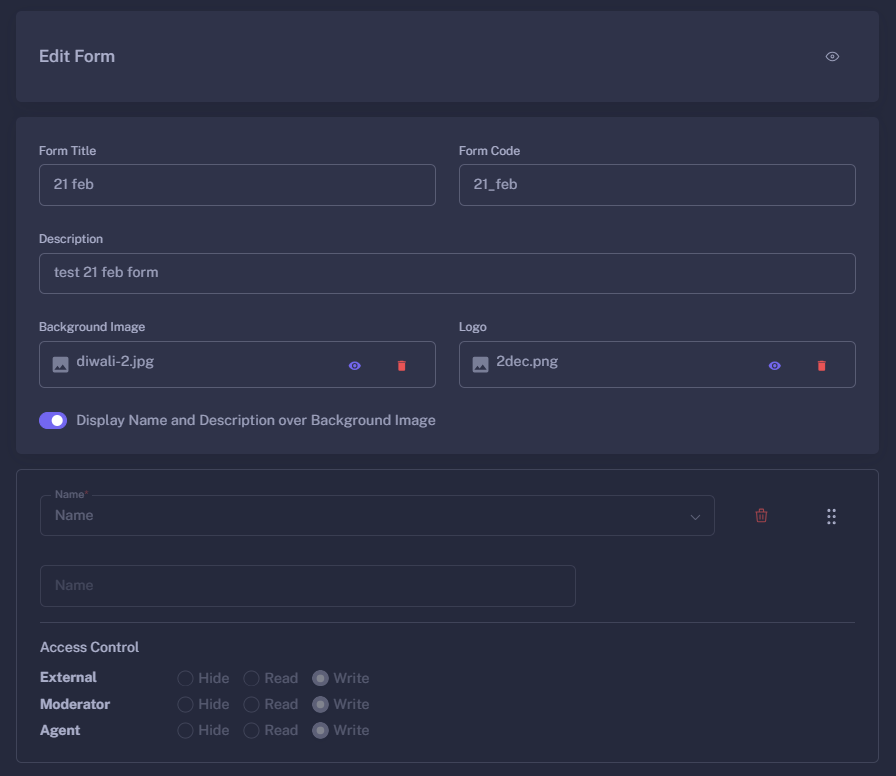The image size is (896, 776).
Task: Click the Description field with test 21 feb form
Action: (x=447, y=273)
